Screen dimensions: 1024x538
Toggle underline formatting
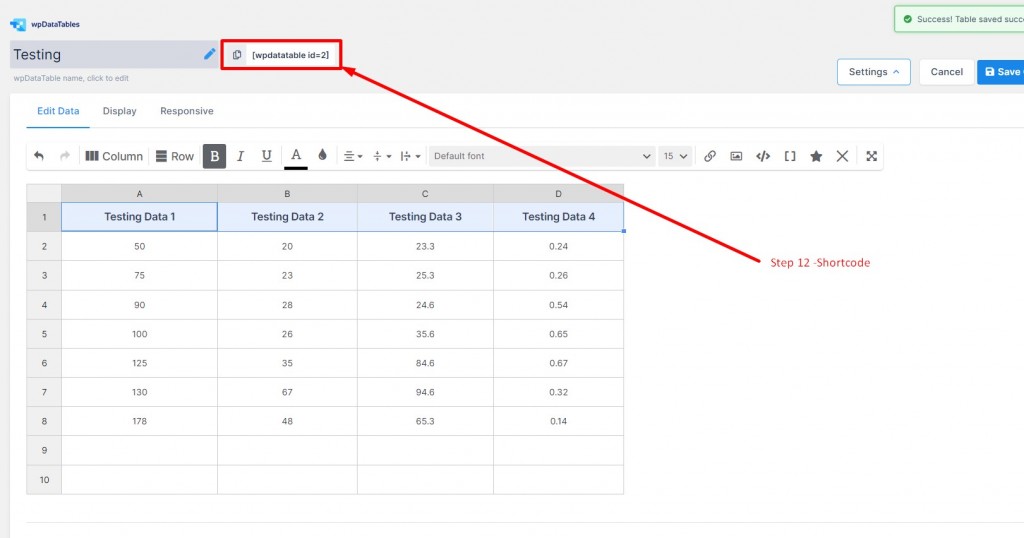point(266,156)
